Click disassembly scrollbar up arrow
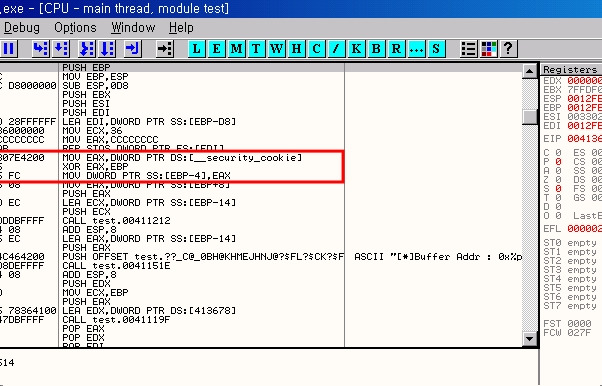The image size is (602, 386). 529,71
